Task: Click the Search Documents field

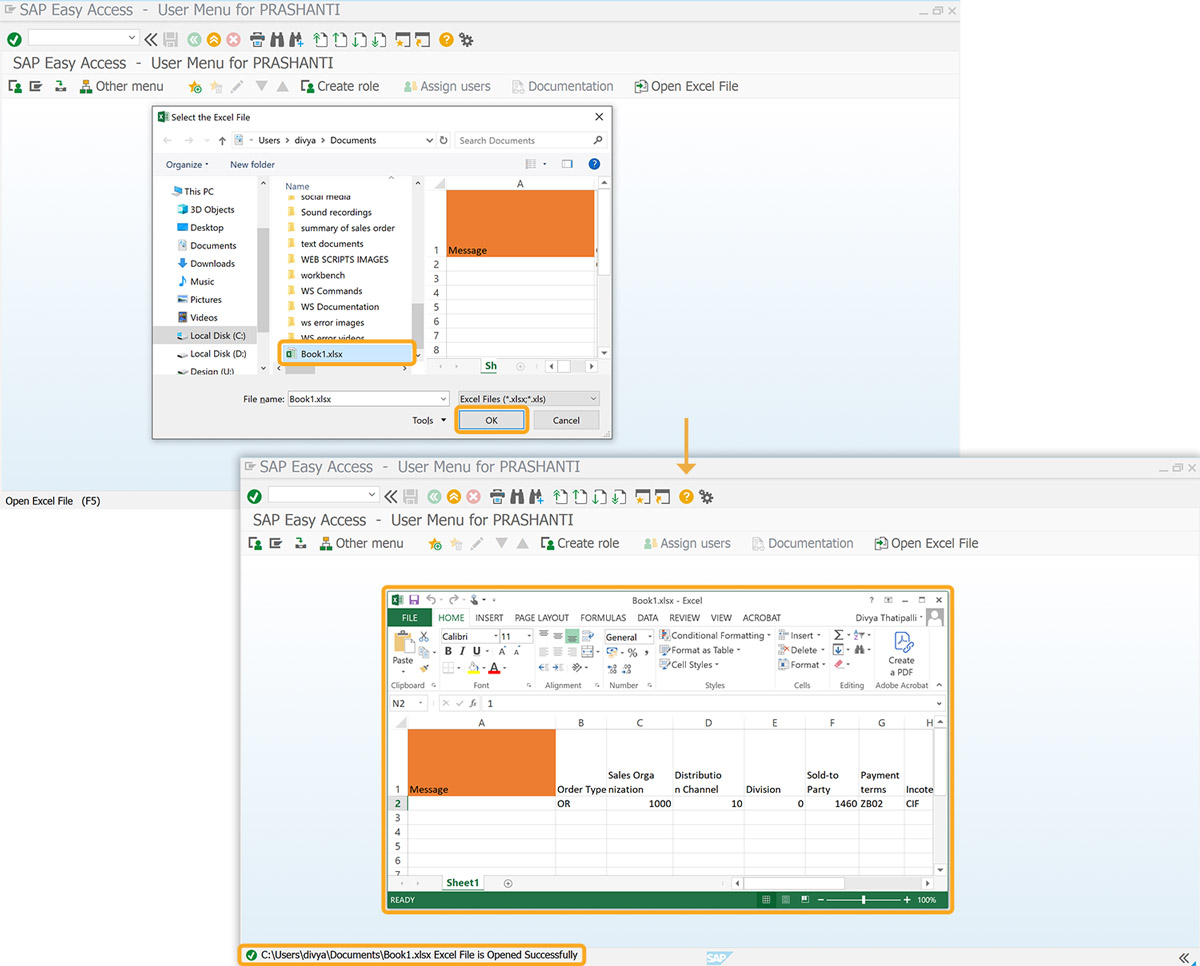Action: [531, 140]
